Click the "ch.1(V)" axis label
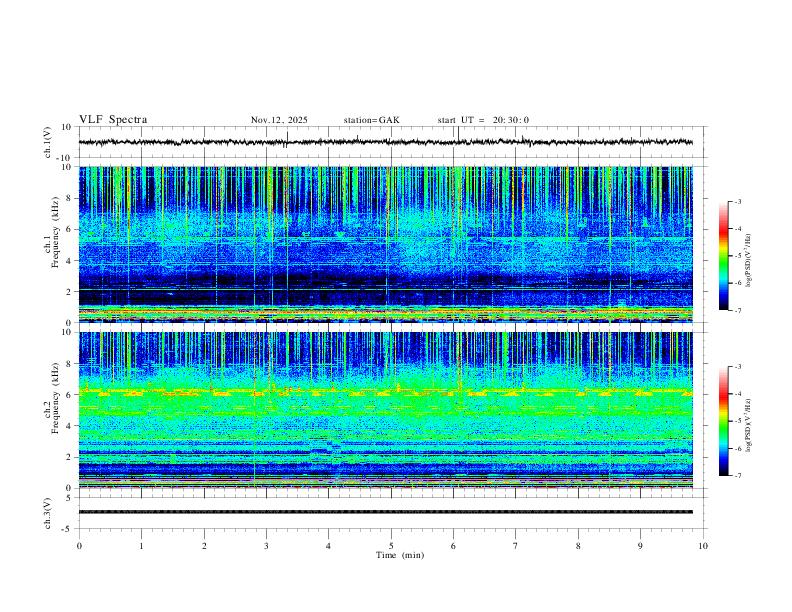 point(48,142)
